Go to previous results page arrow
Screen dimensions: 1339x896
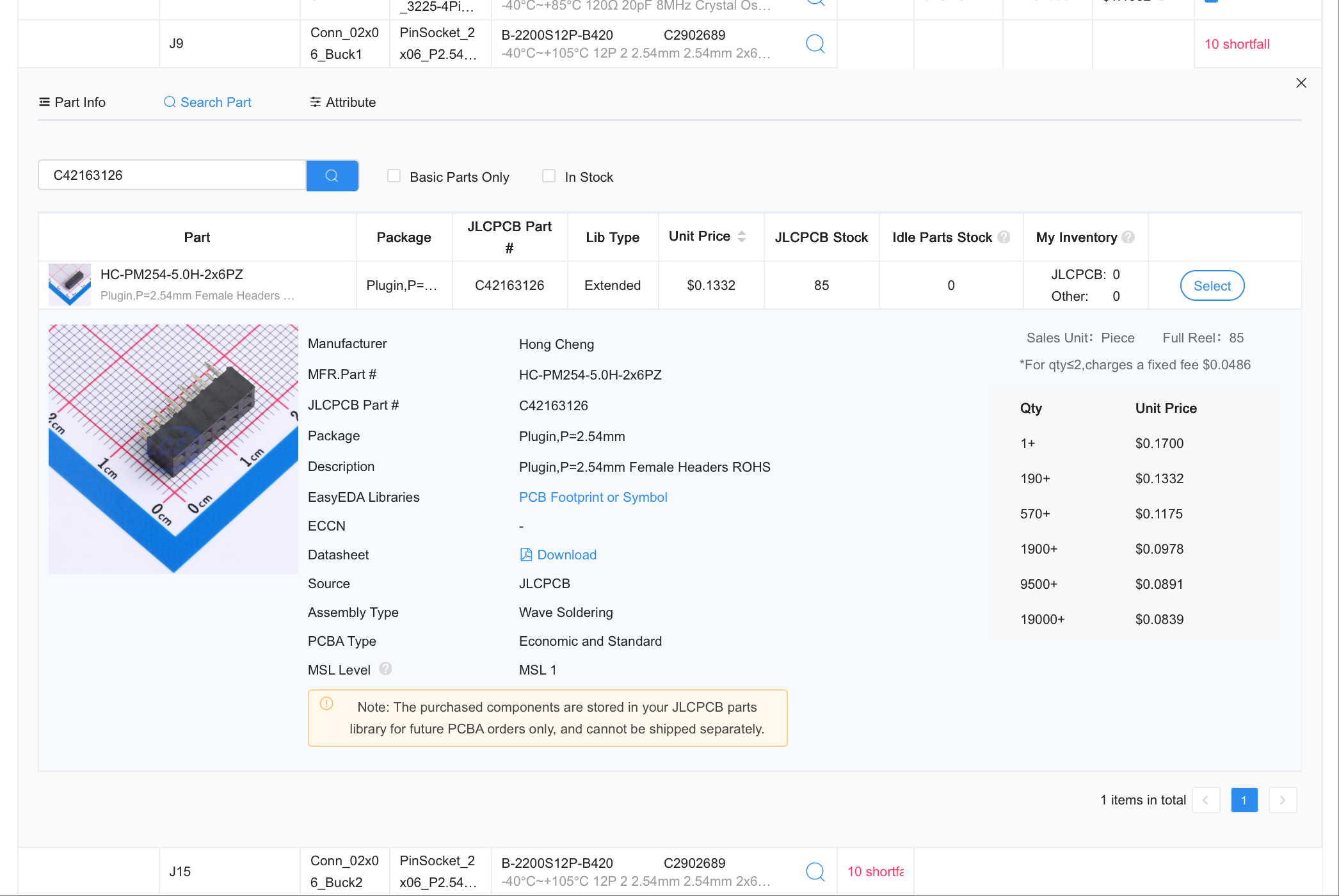coord(1206,800)
